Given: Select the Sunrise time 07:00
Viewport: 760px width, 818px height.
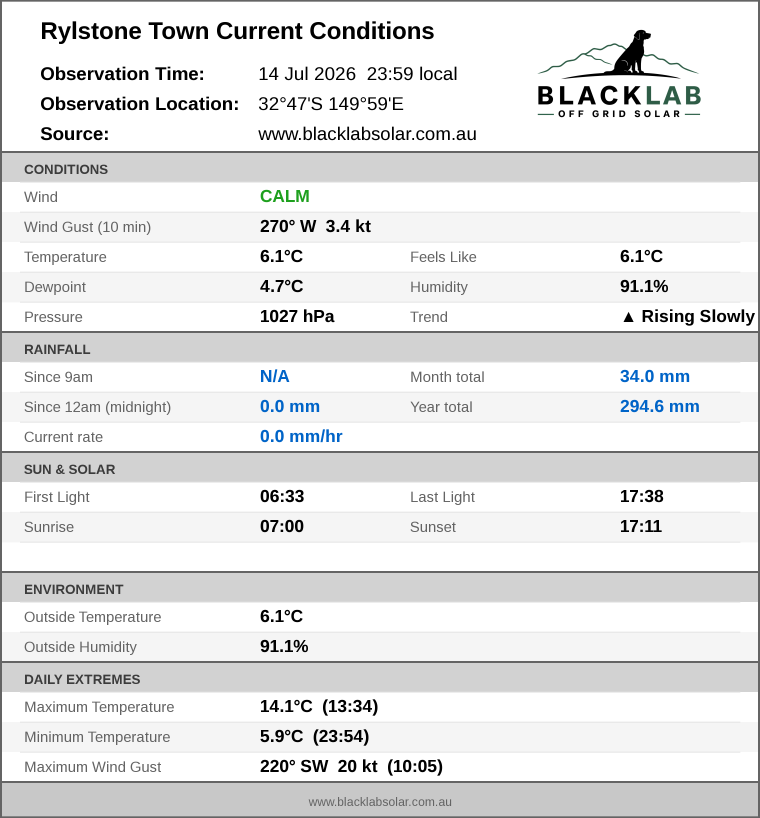Looking at the screenshot, I should pyautogui.click(x=282, y=526).
